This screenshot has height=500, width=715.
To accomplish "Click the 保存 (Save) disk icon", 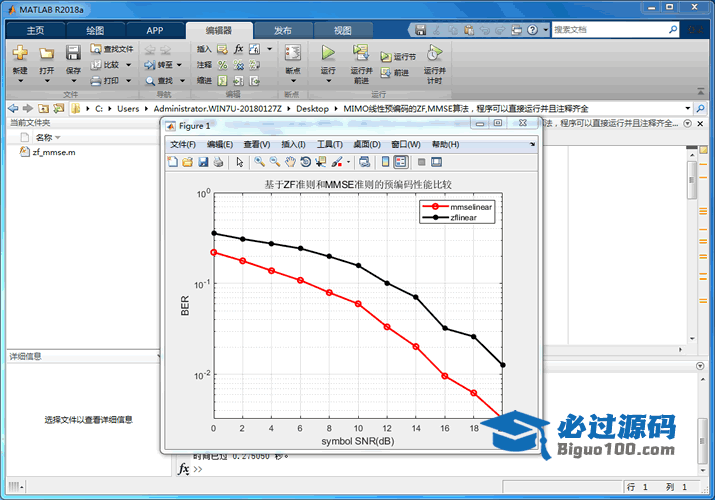I will [x=73, y=52].
